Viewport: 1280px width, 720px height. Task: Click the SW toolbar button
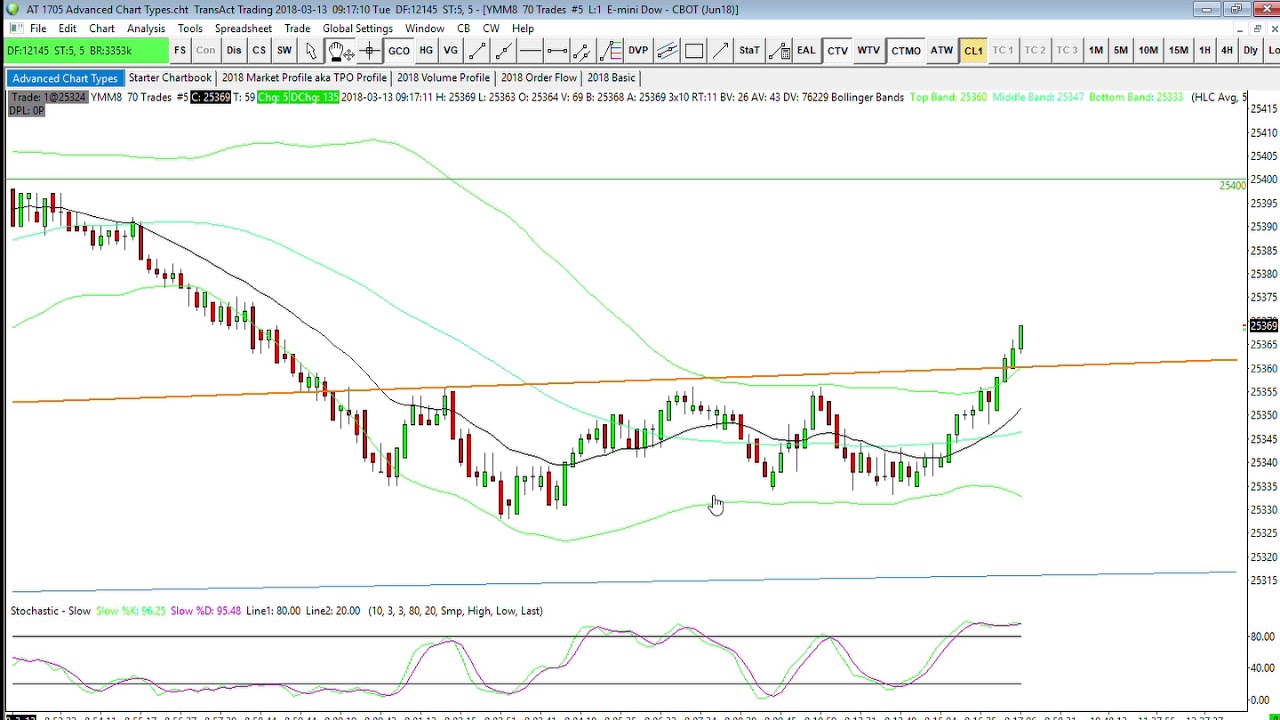[285, 50]
